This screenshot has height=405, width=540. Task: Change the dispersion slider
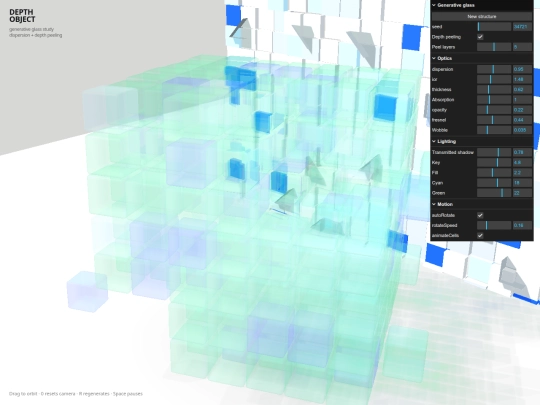point(494,69)
